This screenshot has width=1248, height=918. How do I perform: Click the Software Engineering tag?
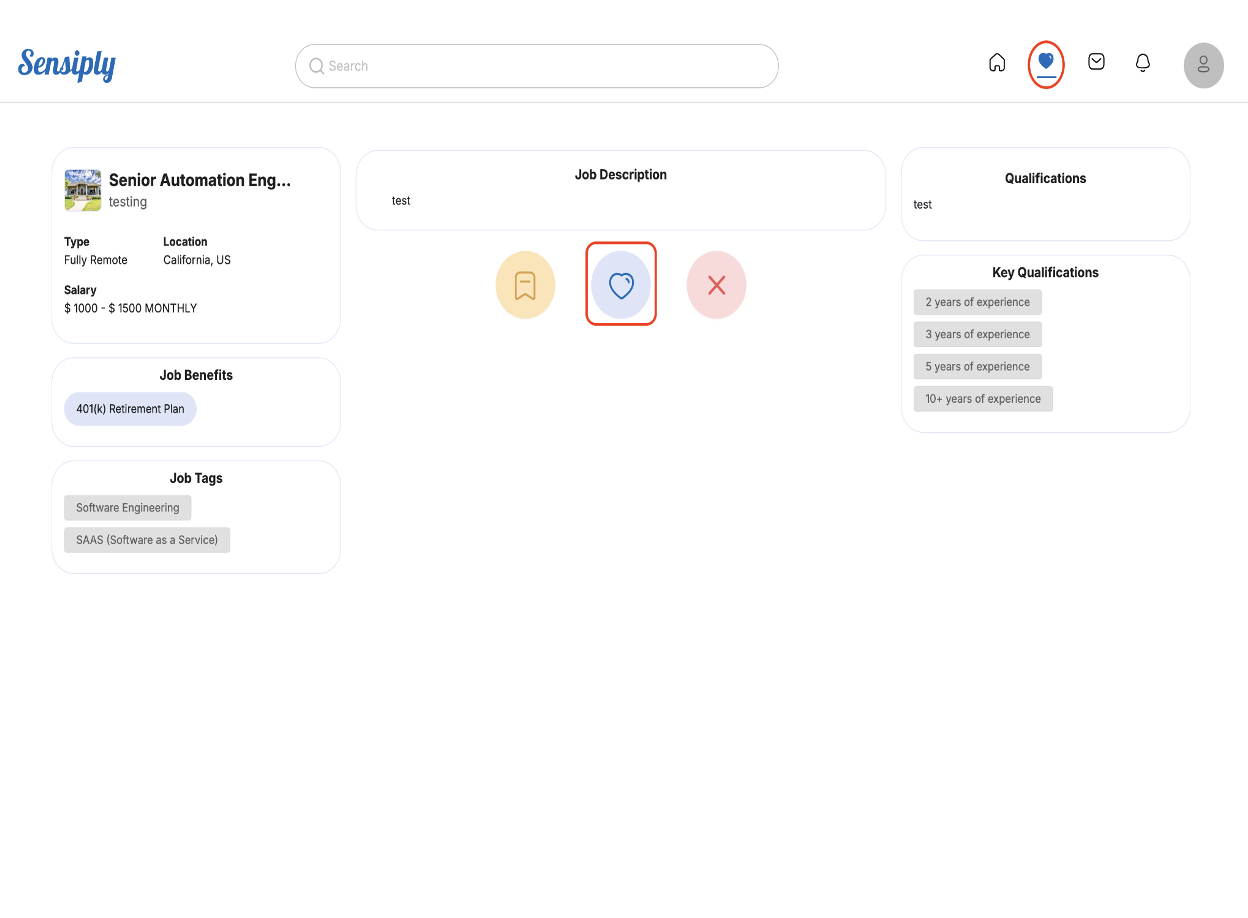click(x=127, y=508)
